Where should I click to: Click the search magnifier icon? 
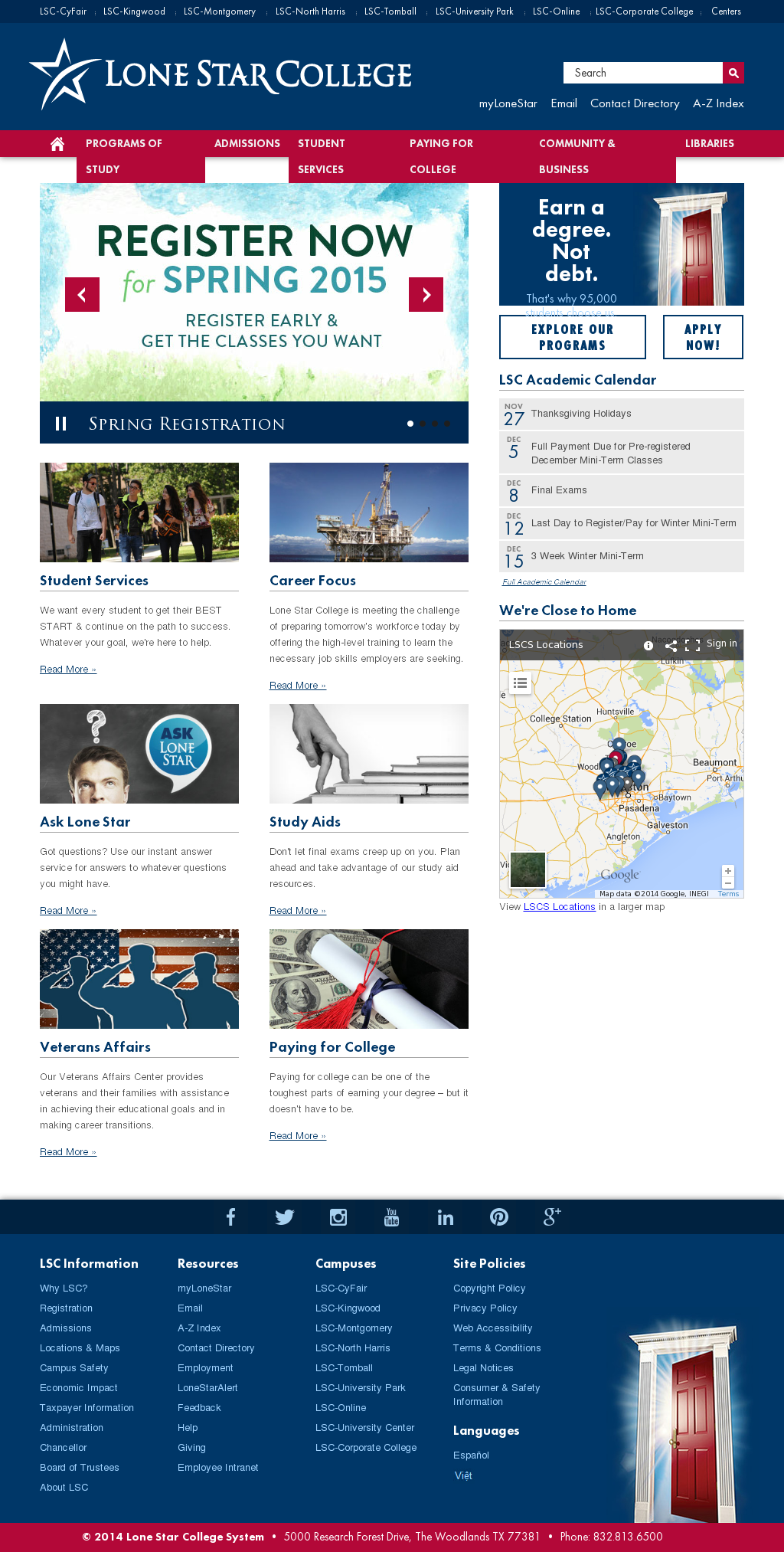[733, 73]
